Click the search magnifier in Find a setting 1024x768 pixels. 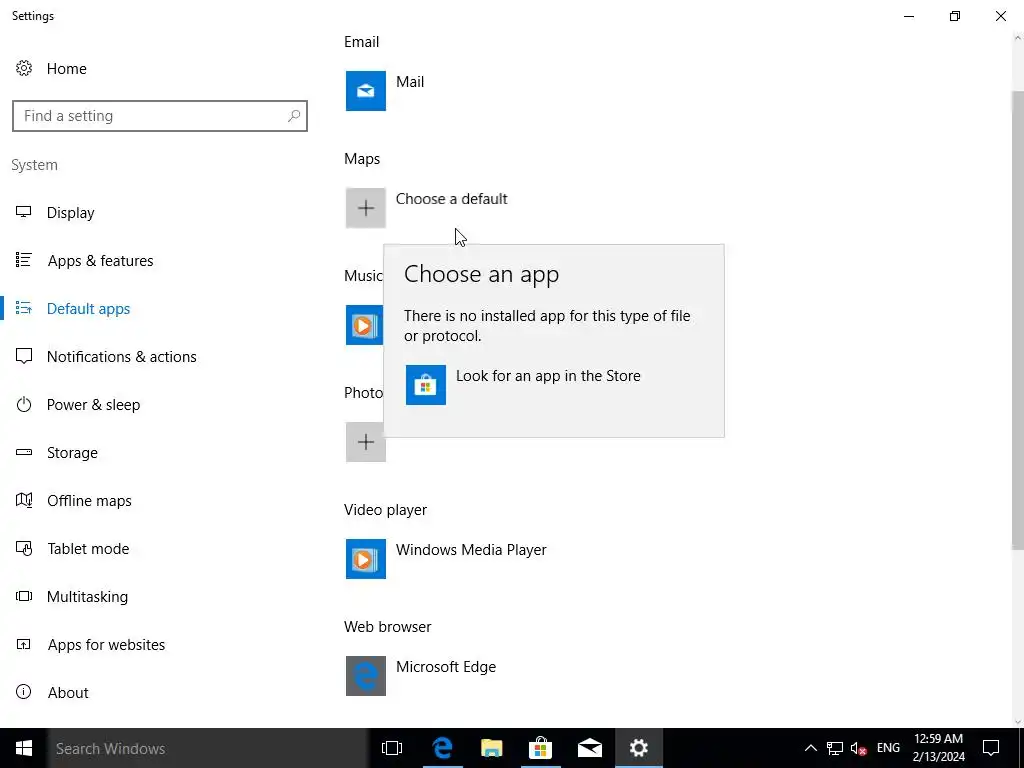tap(294, 116)
